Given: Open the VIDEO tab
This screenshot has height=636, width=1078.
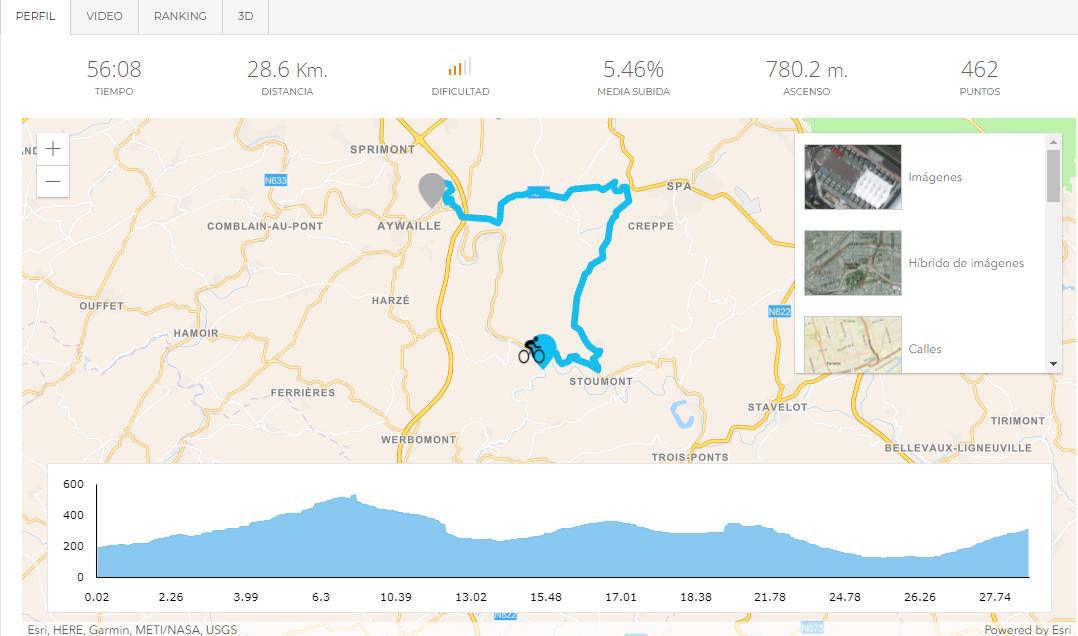Looking at the screenshot, I should pyautogui.click(x=104, y=17).
